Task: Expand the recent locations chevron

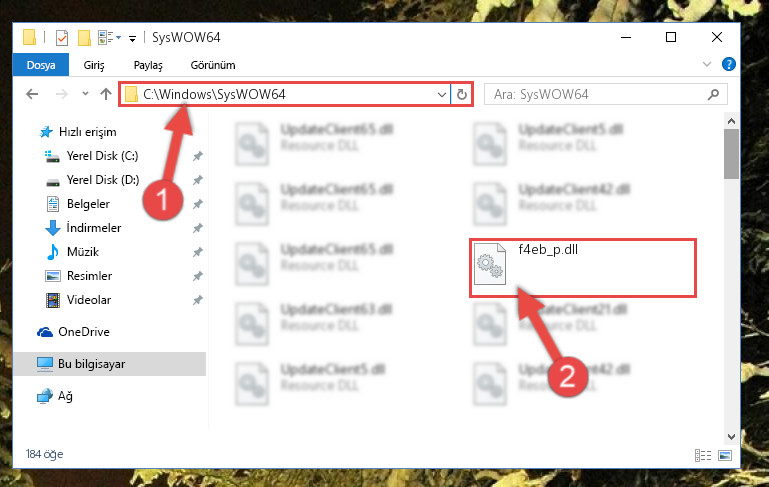Action: click(x=85, y=94)
